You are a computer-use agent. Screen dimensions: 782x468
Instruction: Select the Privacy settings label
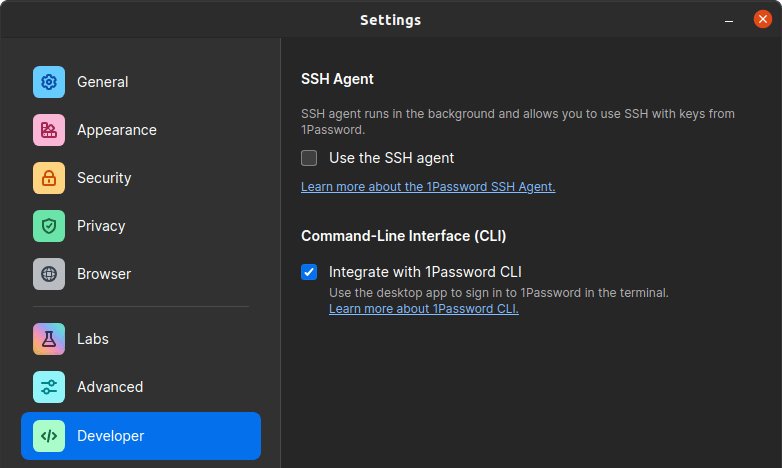click(x=101, y=226)
